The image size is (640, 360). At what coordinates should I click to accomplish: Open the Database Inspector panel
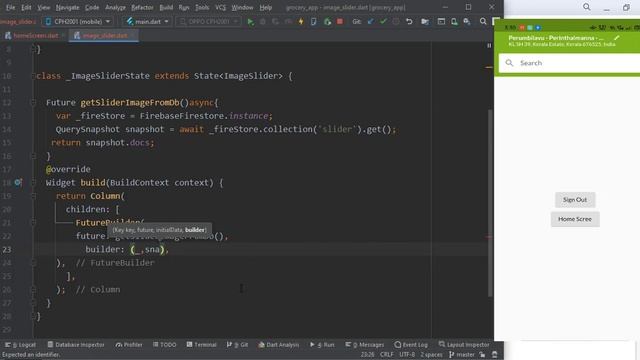coord(76,345)
